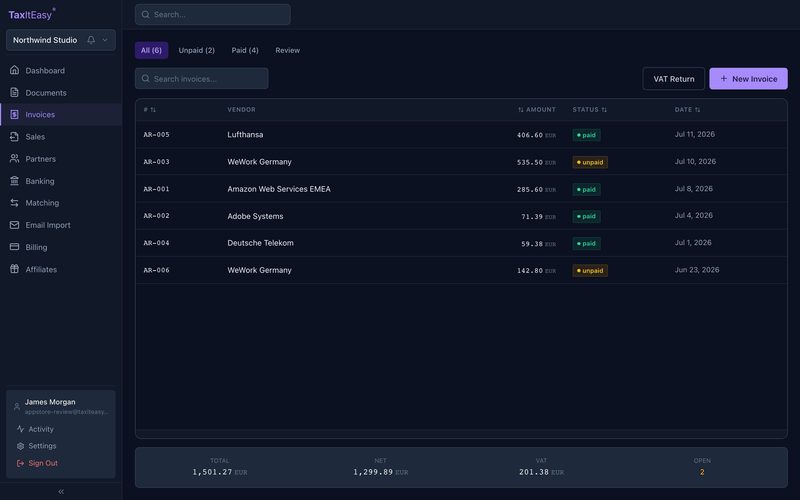Click the Email Import envelope icon

tap(14, 225)
